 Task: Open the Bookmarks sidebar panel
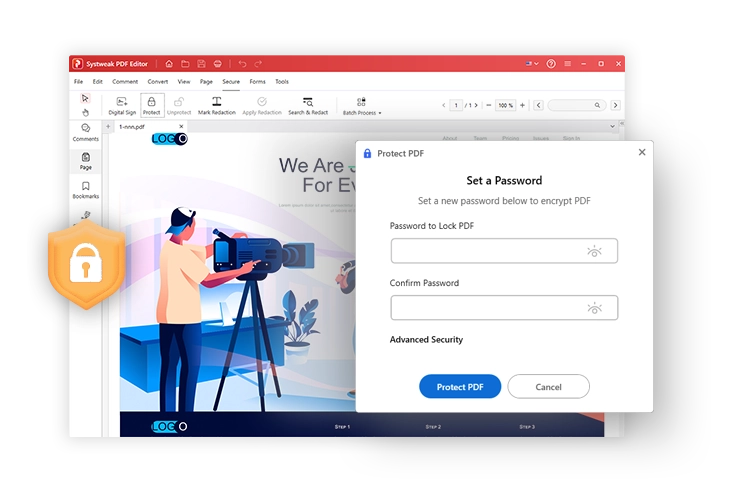pos(85,190)
